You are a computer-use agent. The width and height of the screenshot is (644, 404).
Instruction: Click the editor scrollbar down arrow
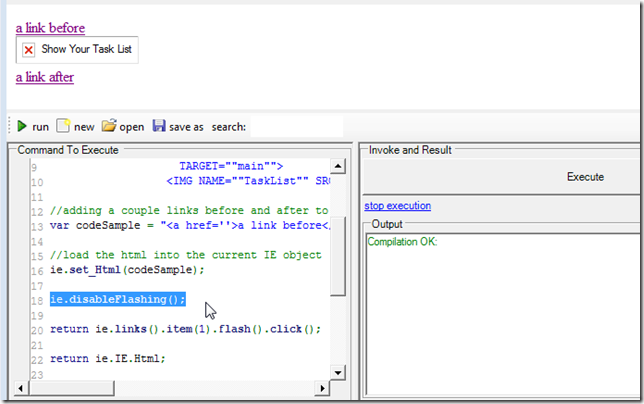338,371
